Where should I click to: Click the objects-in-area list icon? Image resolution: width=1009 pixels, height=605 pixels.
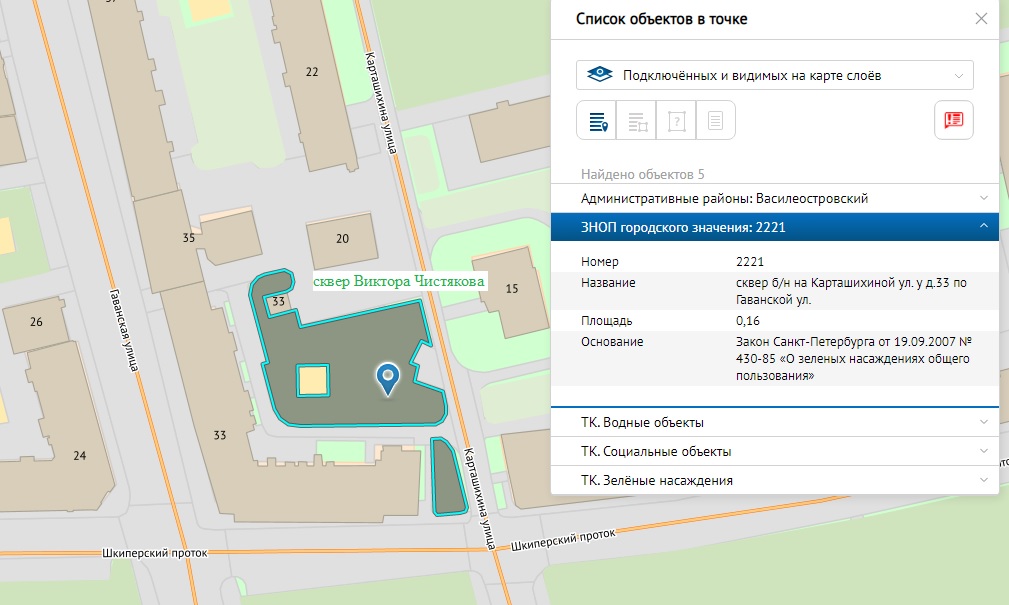(636, 120)
